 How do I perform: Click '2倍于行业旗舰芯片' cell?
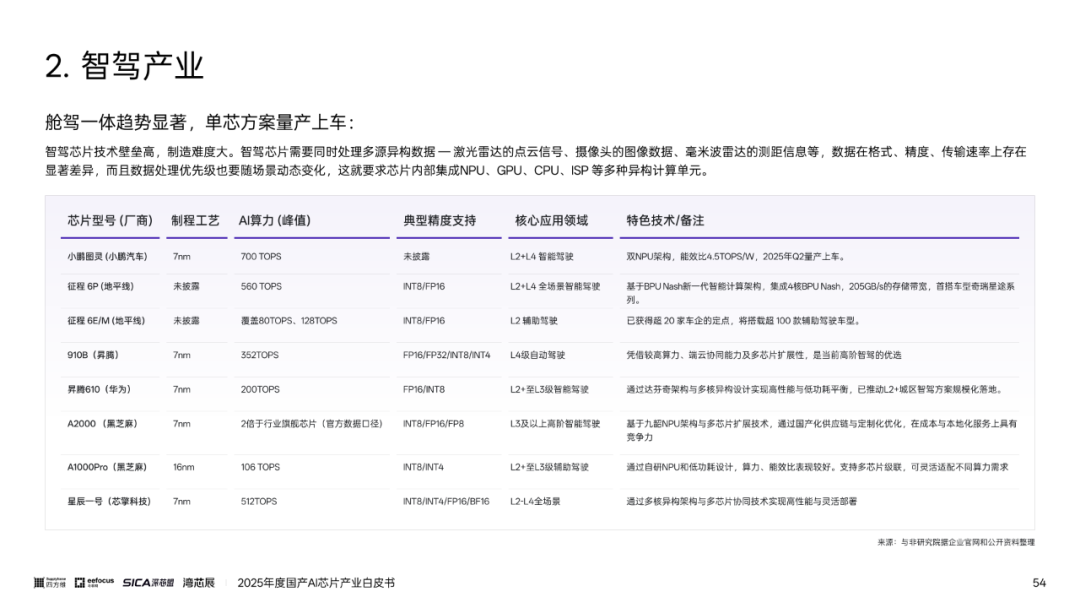(311, 423)
